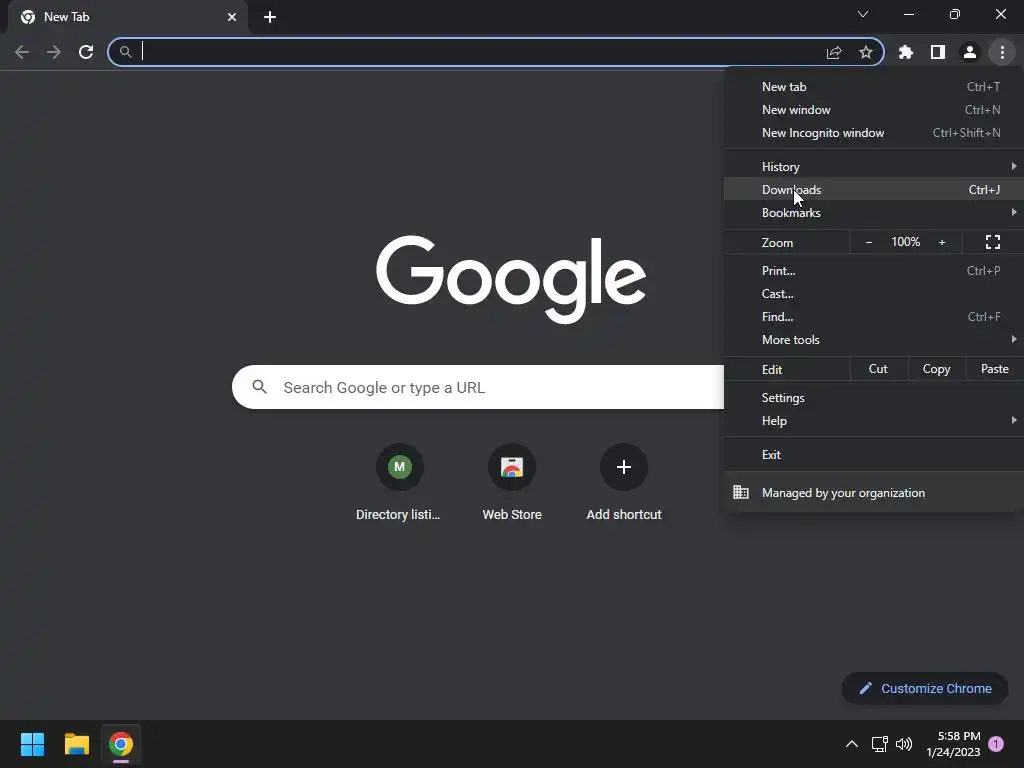Open File Explorer from the taskbar
The height and width of the screenshot is (768, 1024).
click(x=76, y=744)
